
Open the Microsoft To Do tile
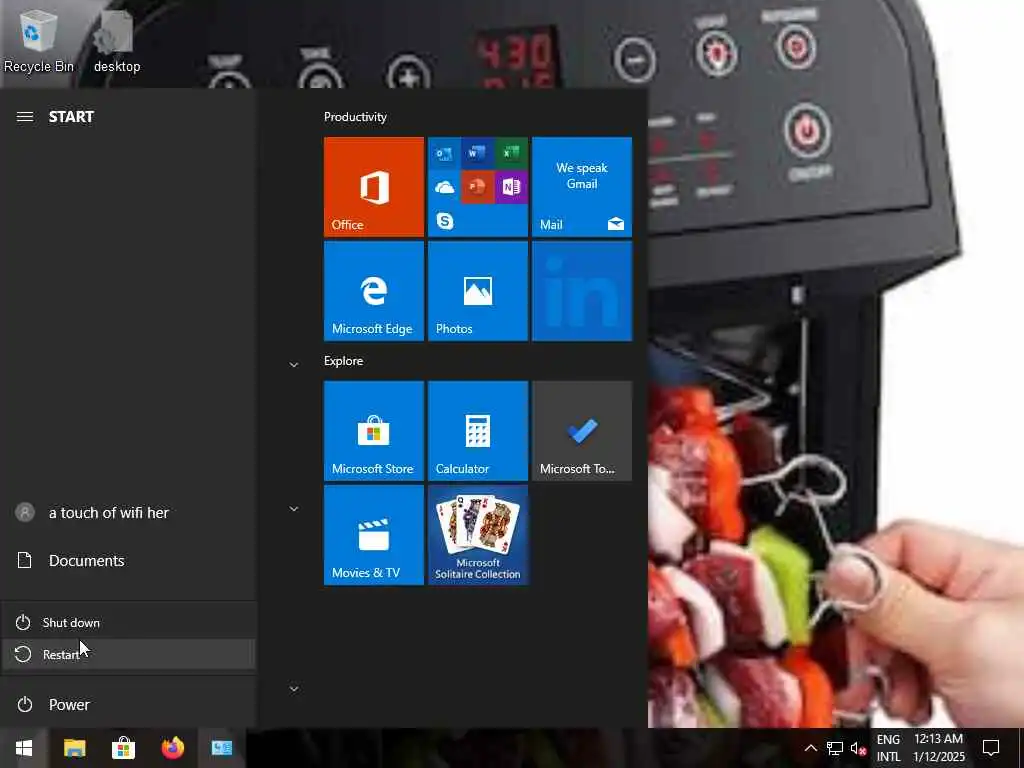click(582, 431)
